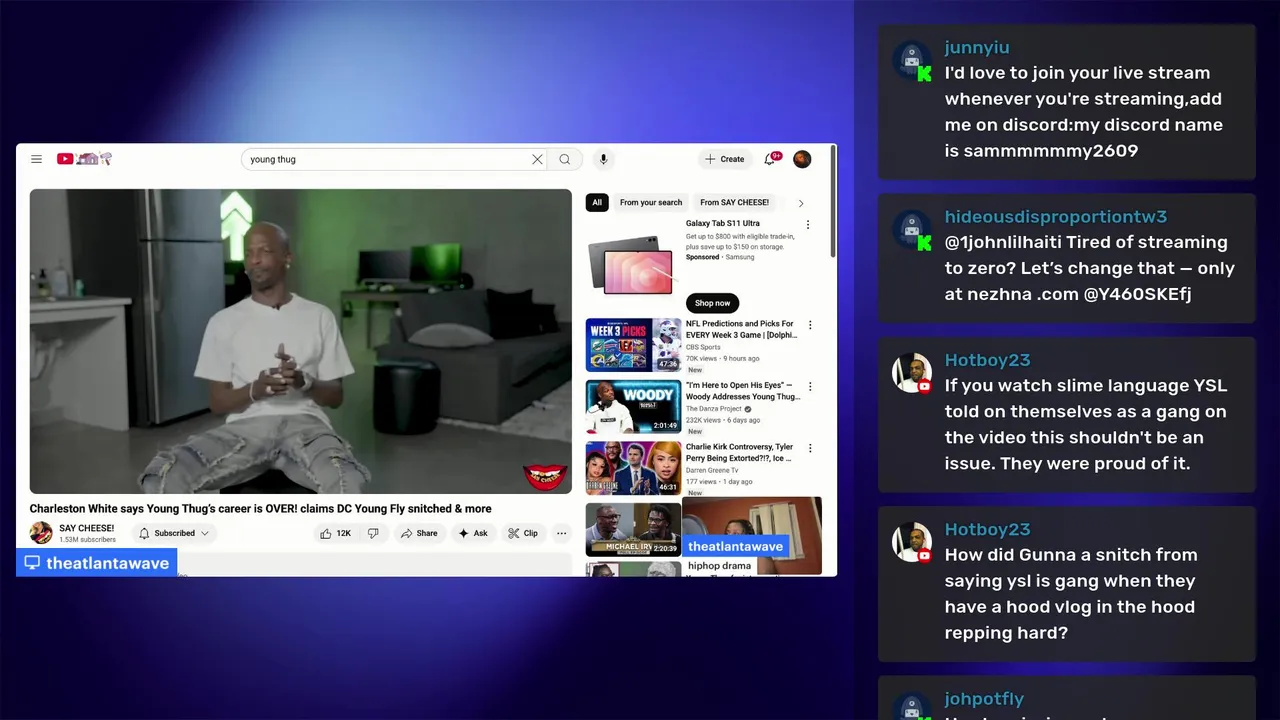The height and width of the screenshot is (720, 1280).
Task: Open the account avatar menu
Action: pos(802,159)
